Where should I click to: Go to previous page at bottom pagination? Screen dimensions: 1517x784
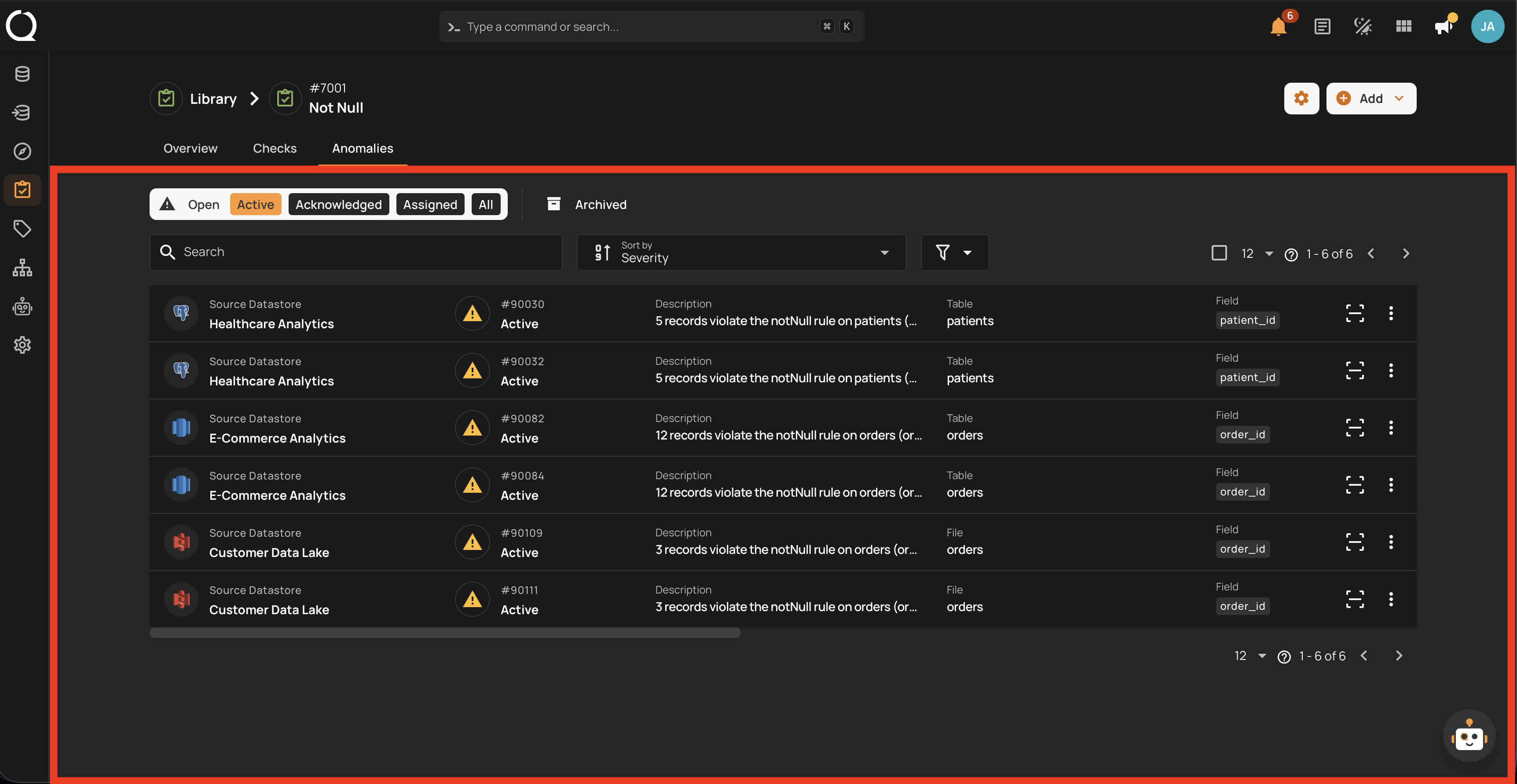pos(1364,656)
